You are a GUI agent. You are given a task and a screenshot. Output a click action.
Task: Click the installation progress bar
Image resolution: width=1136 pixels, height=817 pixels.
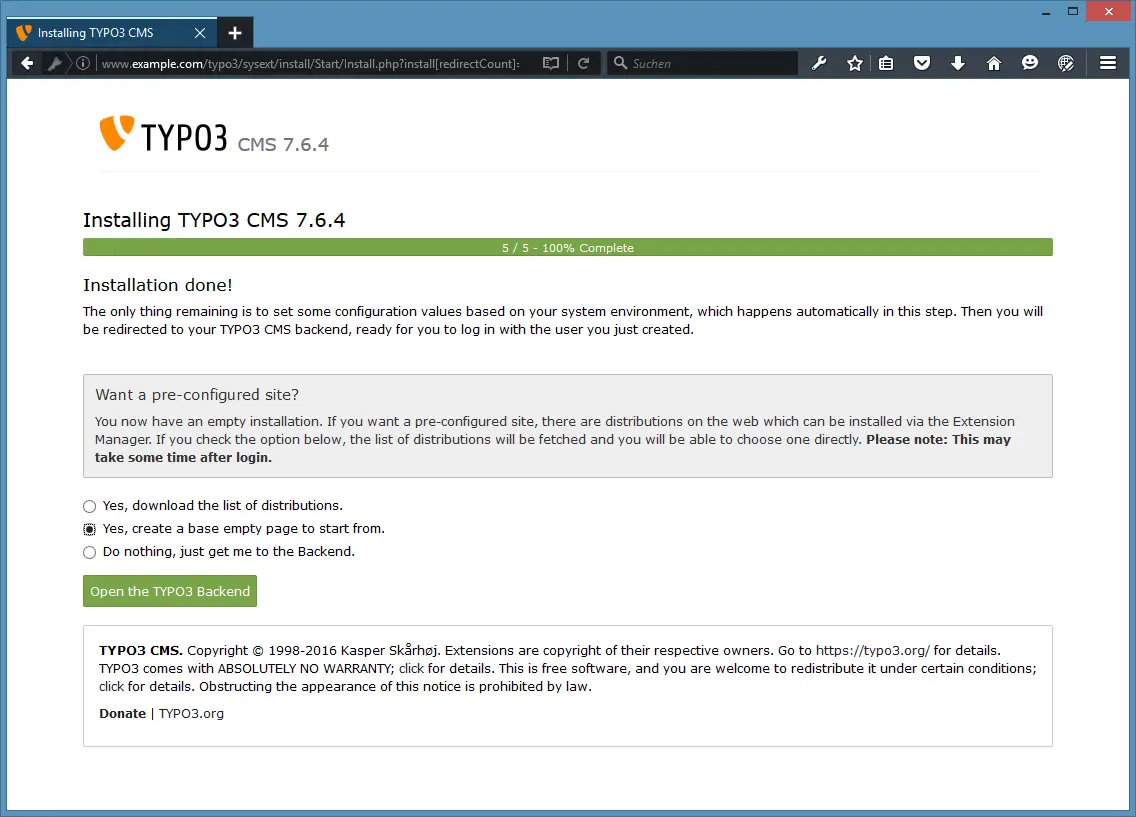568,247
